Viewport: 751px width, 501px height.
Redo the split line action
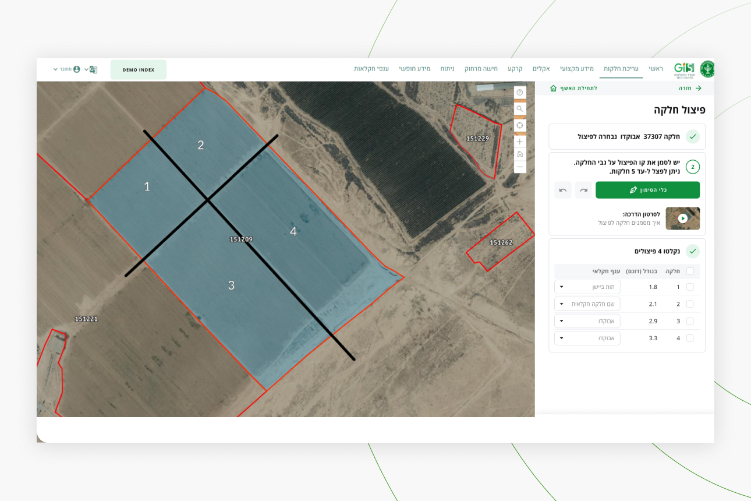[x=583, y=190]
